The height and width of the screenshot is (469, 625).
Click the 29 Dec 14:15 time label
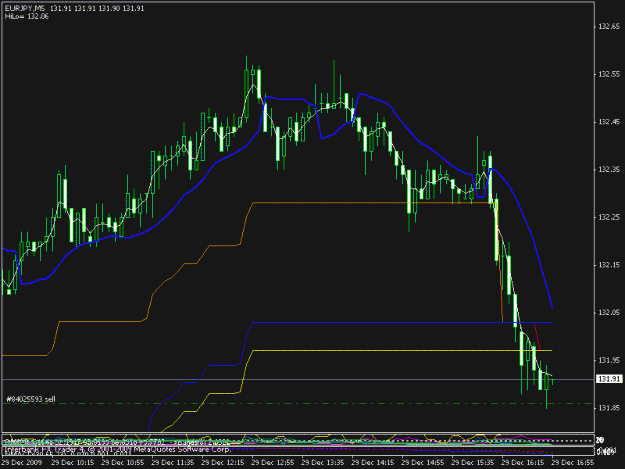(x=373, y=463)
